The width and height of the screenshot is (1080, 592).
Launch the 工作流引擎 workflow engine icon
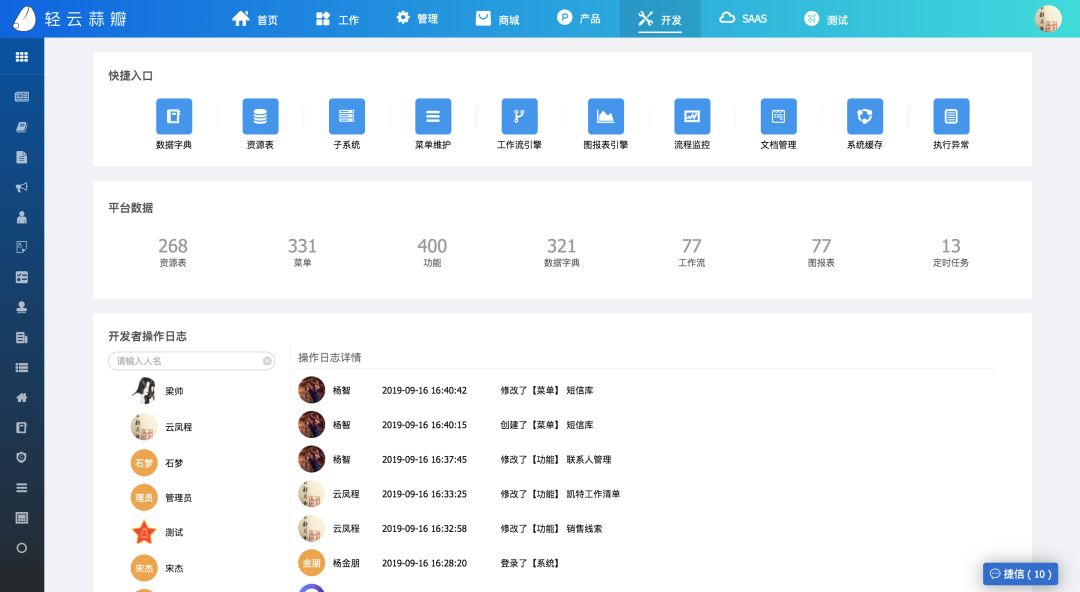click(x=519, y=115)
